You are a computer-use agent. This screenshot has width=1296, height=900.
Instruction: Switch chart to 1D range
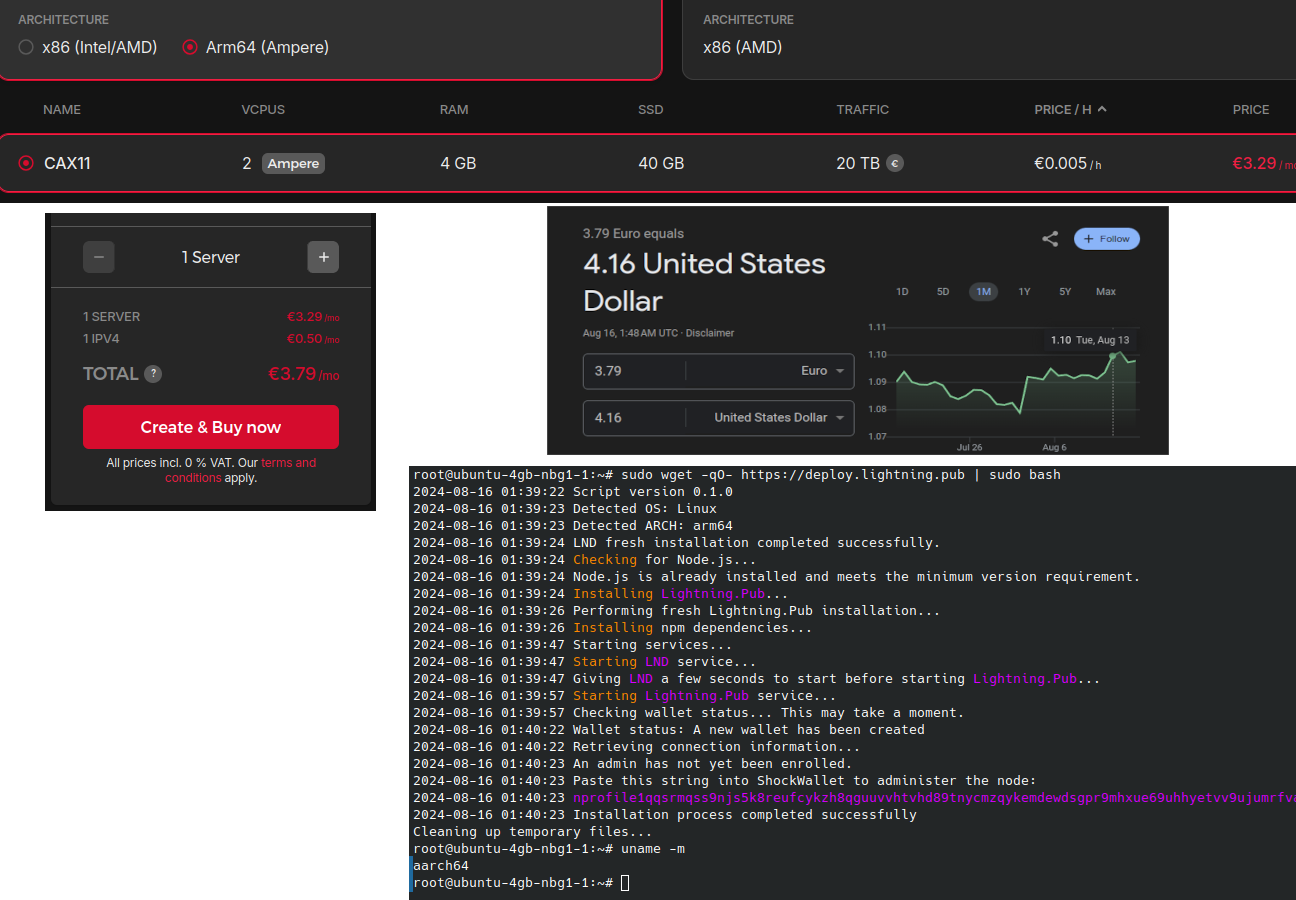tap(902, 292)
